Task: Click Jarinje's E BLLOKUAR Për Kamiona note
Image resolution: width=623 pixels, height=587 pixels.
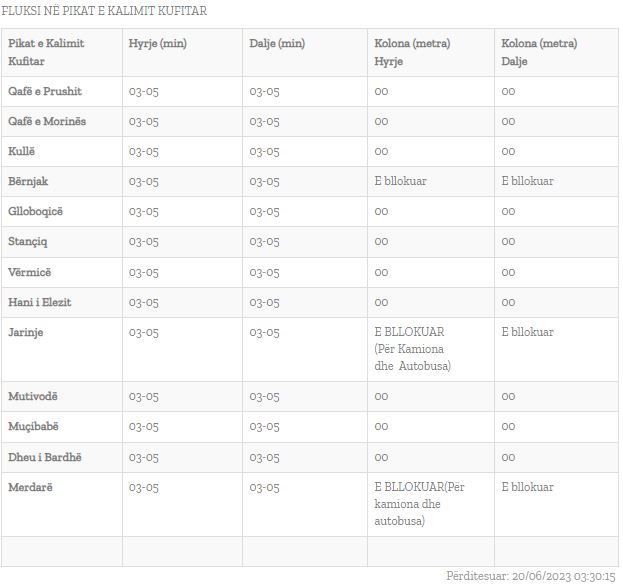Action: [412, 349]
